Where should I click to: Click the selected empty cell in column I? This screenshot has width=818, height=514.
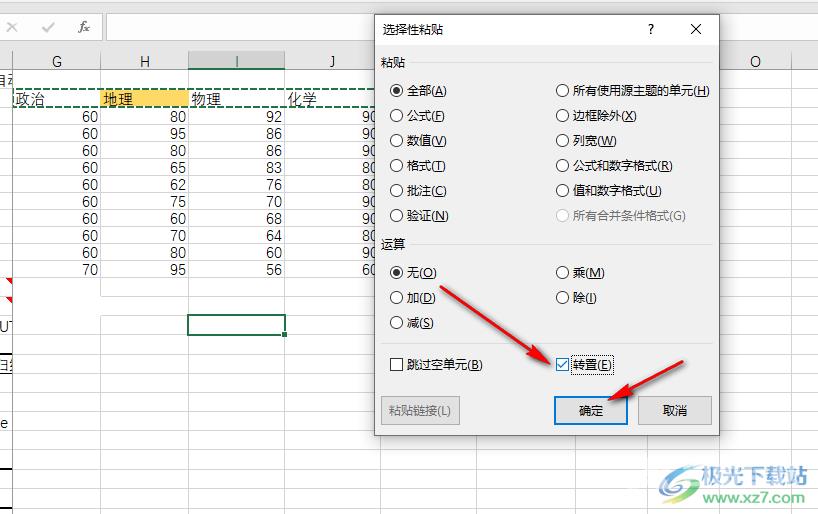[x=236, y=325]
